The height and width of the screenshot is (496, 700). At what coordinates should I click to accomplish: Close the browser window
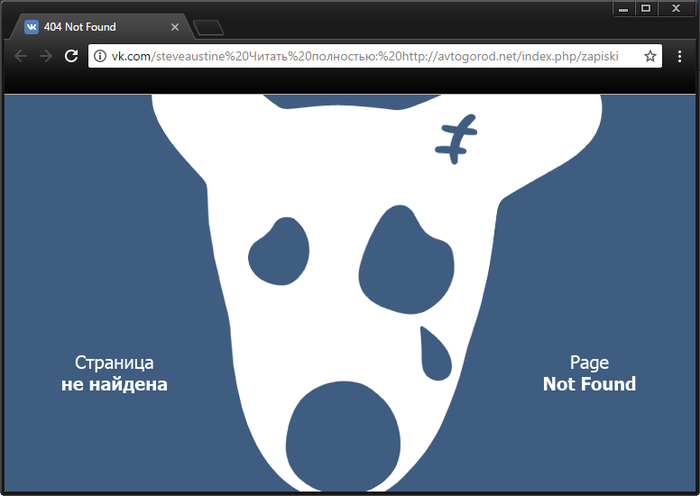pos(673,9)
